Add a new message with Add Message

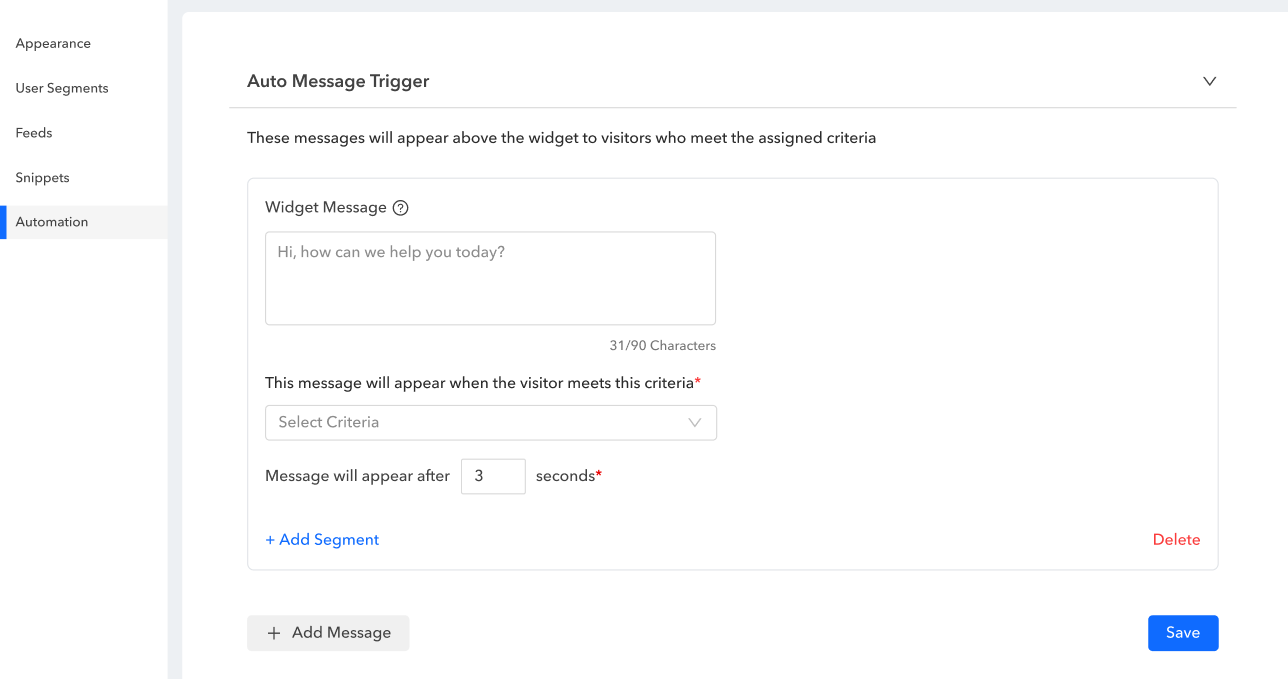click(328, 633)
